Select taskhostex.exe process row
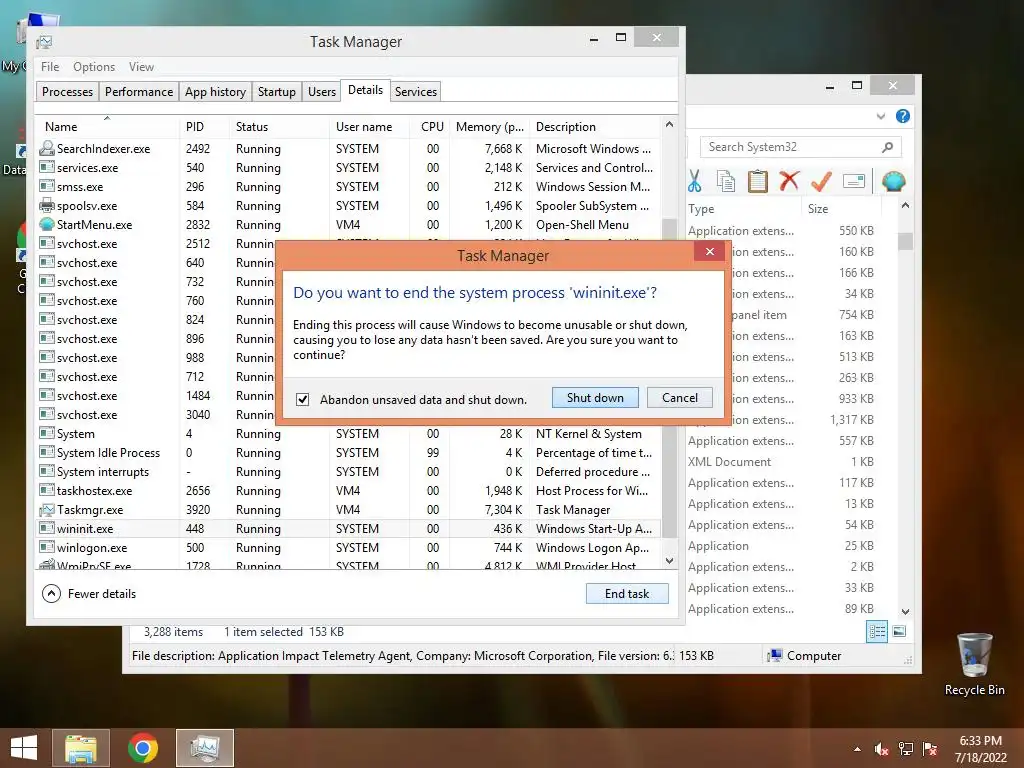 [349, 490]
